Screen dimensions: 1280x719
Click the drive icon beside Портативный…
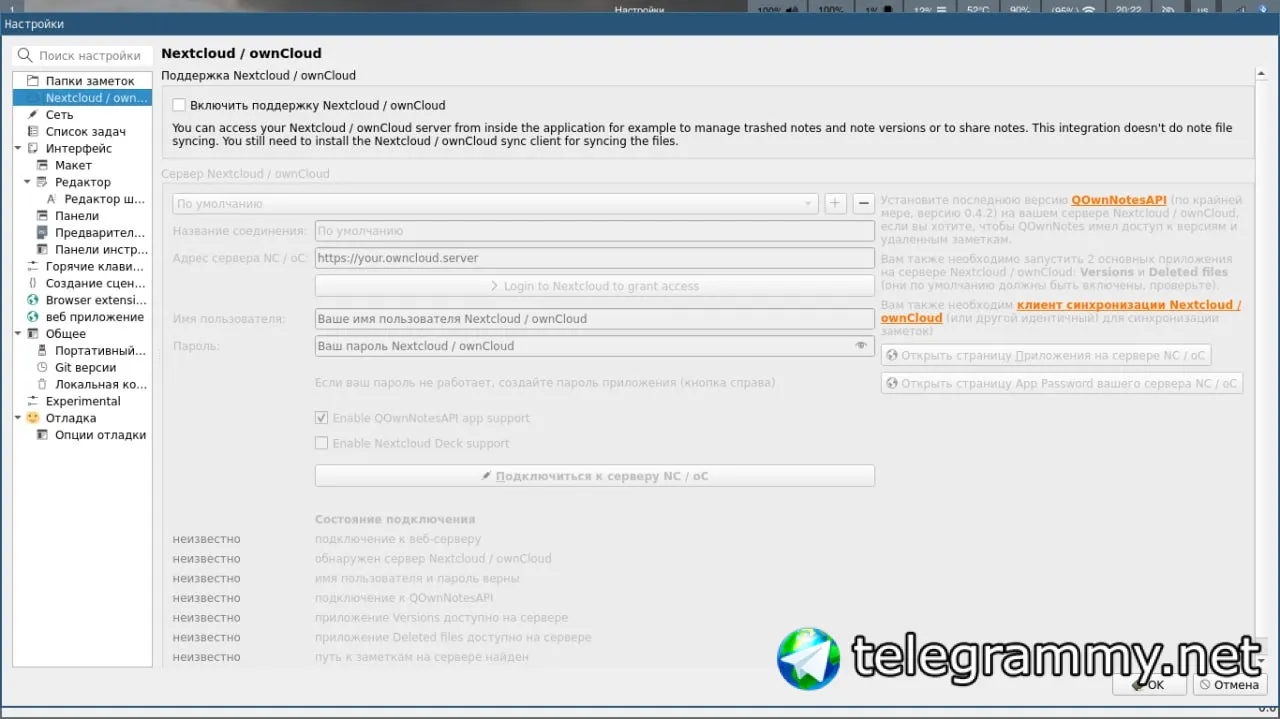(43, 351)
